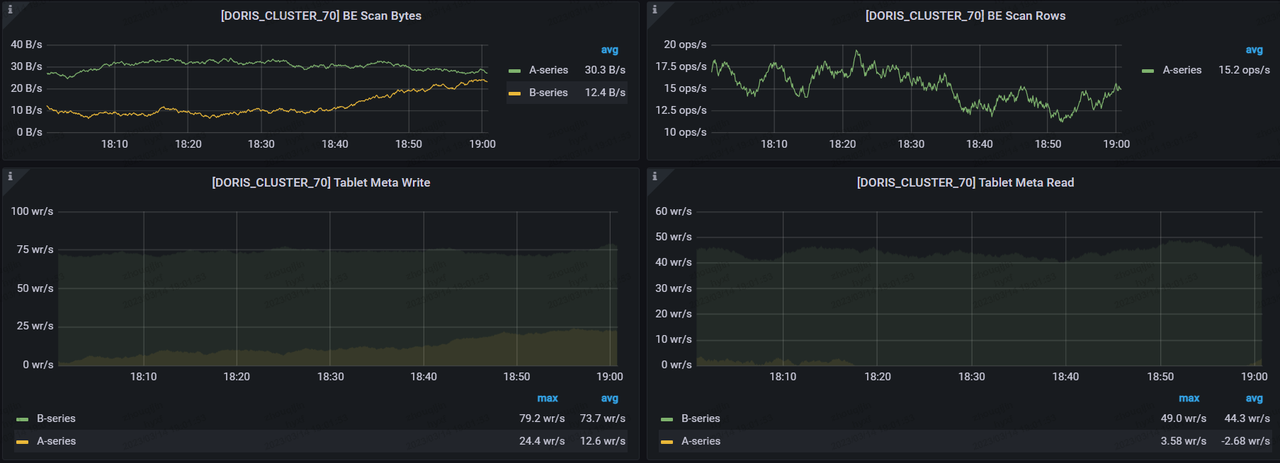Click yellow A-series color swatch in Tablet Meta Write legend

click(x=22, y=441)
